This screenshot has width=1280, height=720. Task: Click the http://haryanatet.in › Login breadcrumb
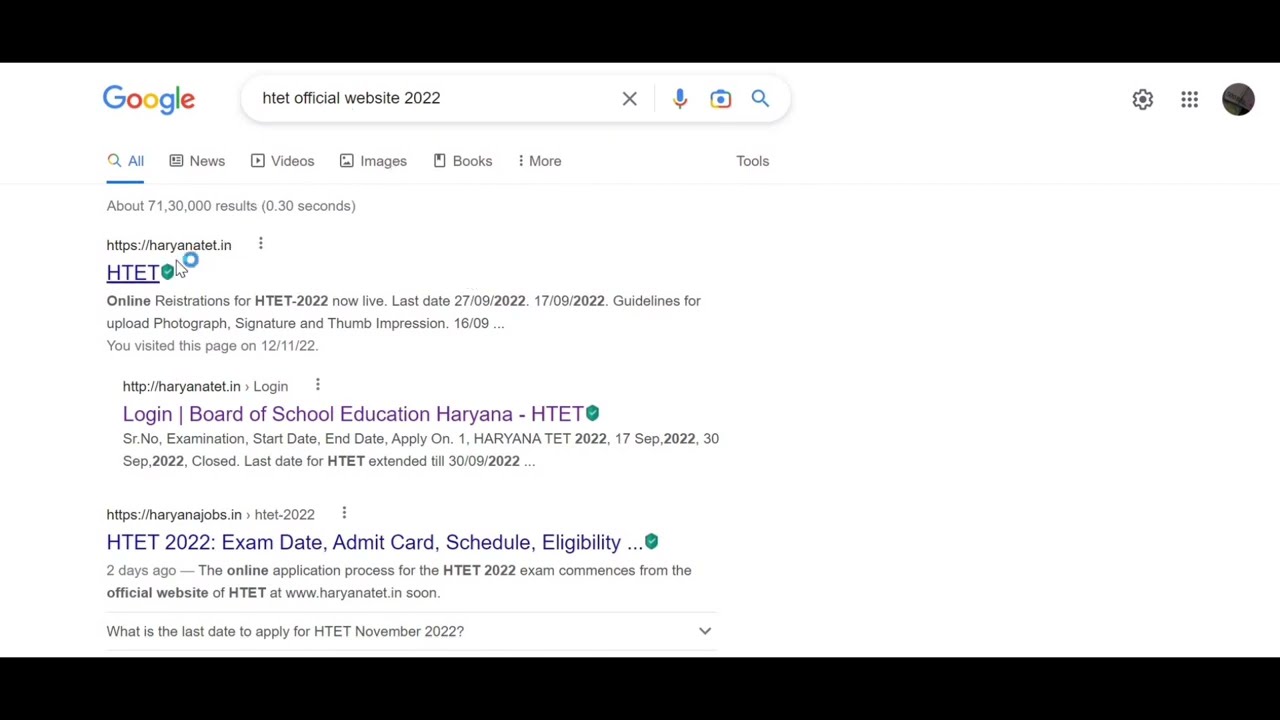coord(205,386)
